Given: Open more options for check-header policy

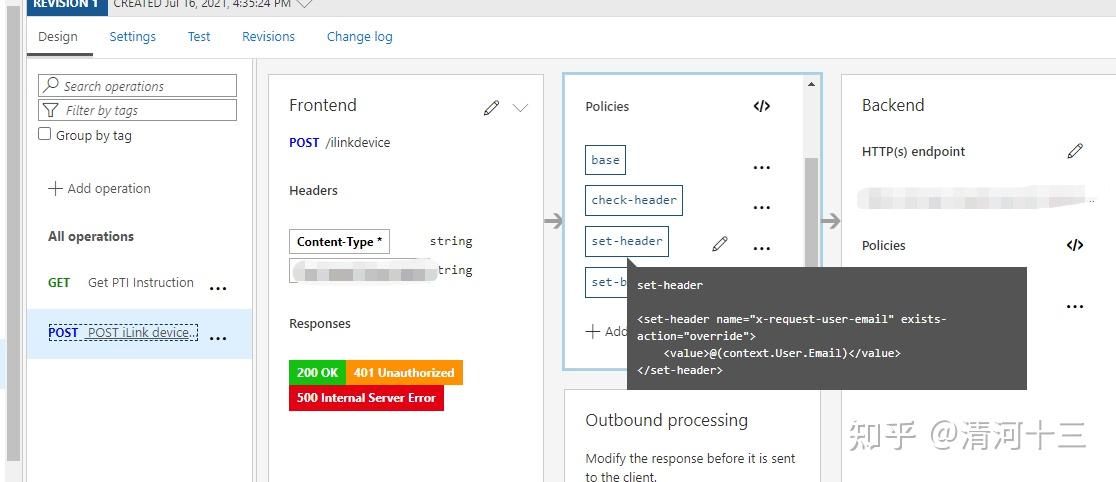Looking at the screenshot, I should [x=762, y=207].
